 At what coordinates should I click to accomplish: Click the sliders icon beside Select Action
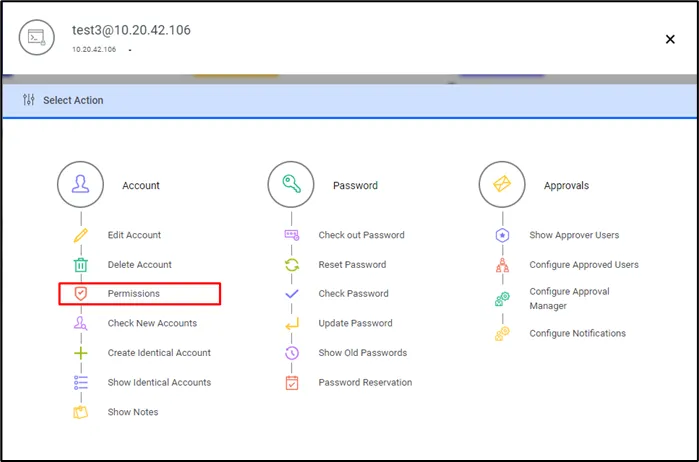pyautogui.click(x=29, y=100)
